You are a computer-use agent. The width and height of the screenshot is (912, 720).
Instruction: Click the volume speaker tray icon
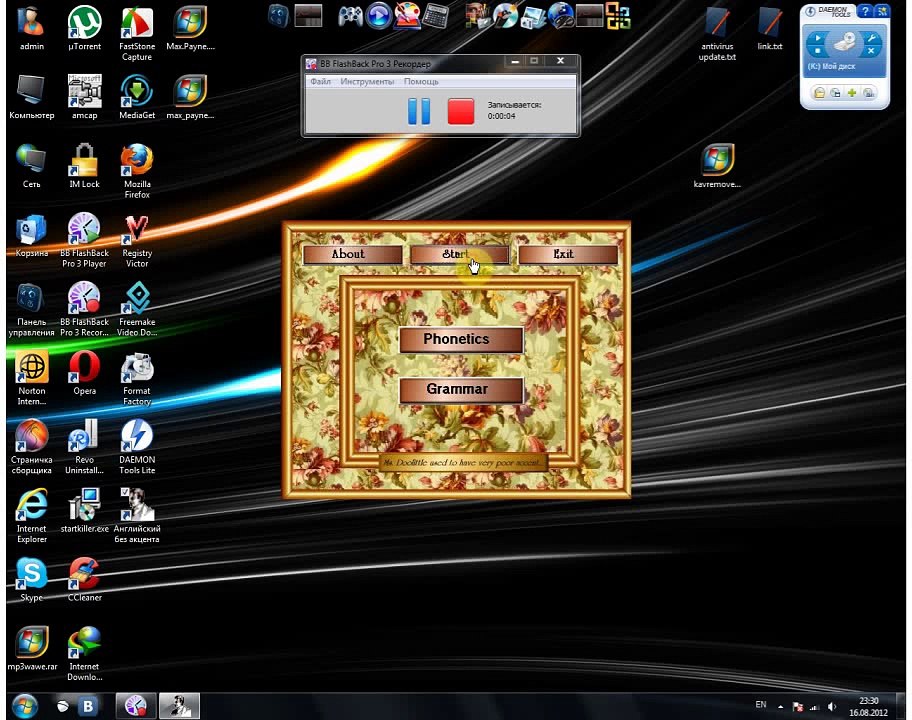point(832,707)
